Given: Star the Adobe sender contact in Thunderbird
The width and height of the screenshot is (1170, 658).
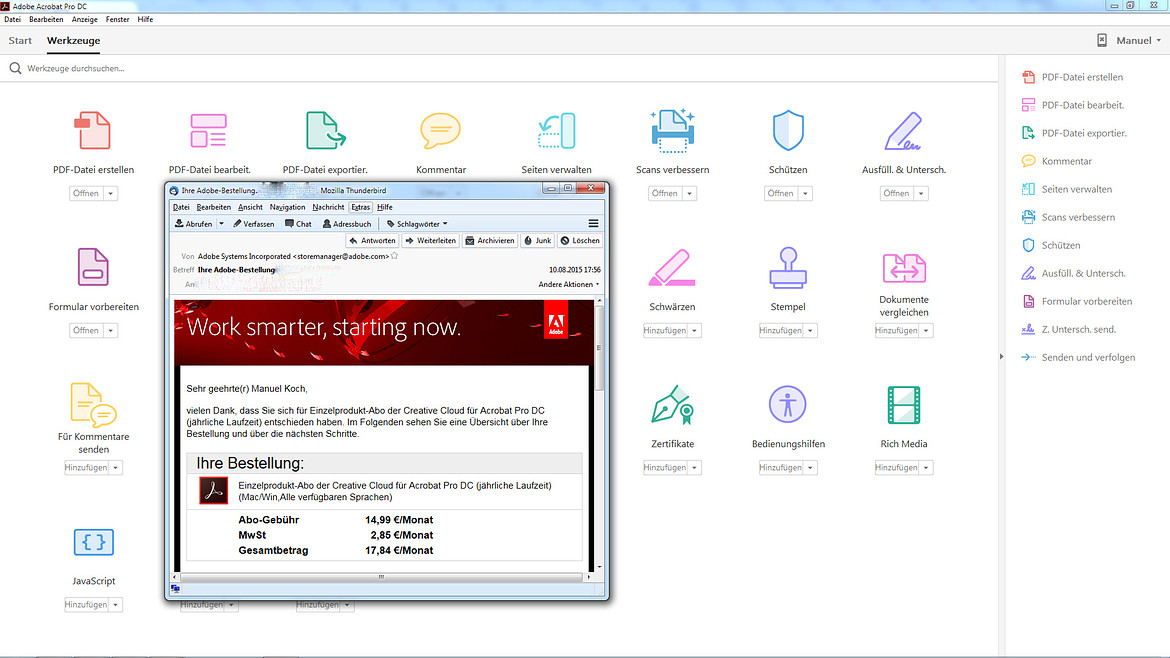Looking at the screenshot, I should [x=395, y=256].
